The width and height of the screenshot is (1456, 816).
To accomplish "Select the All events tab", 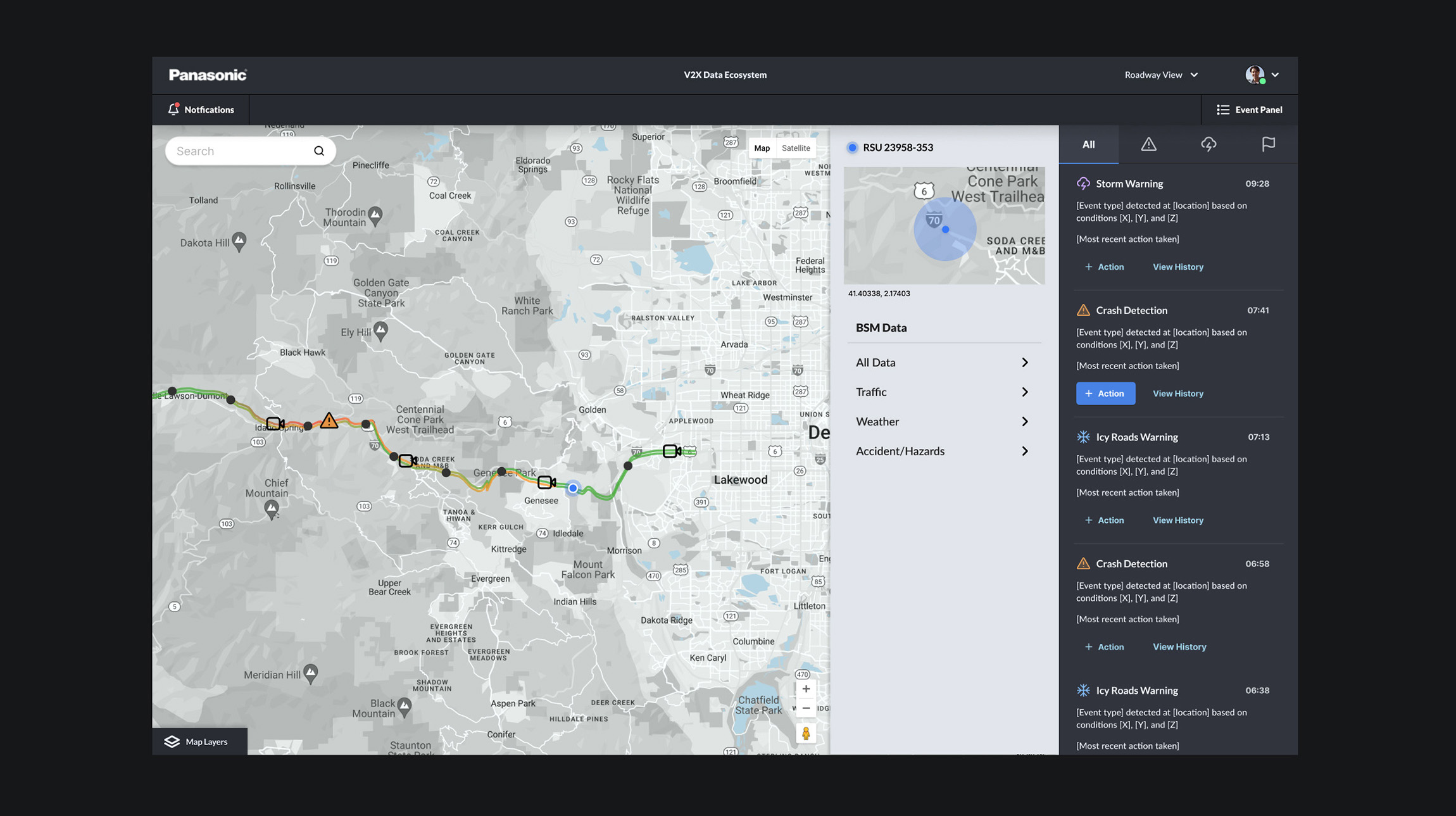I will (1088, 144).
